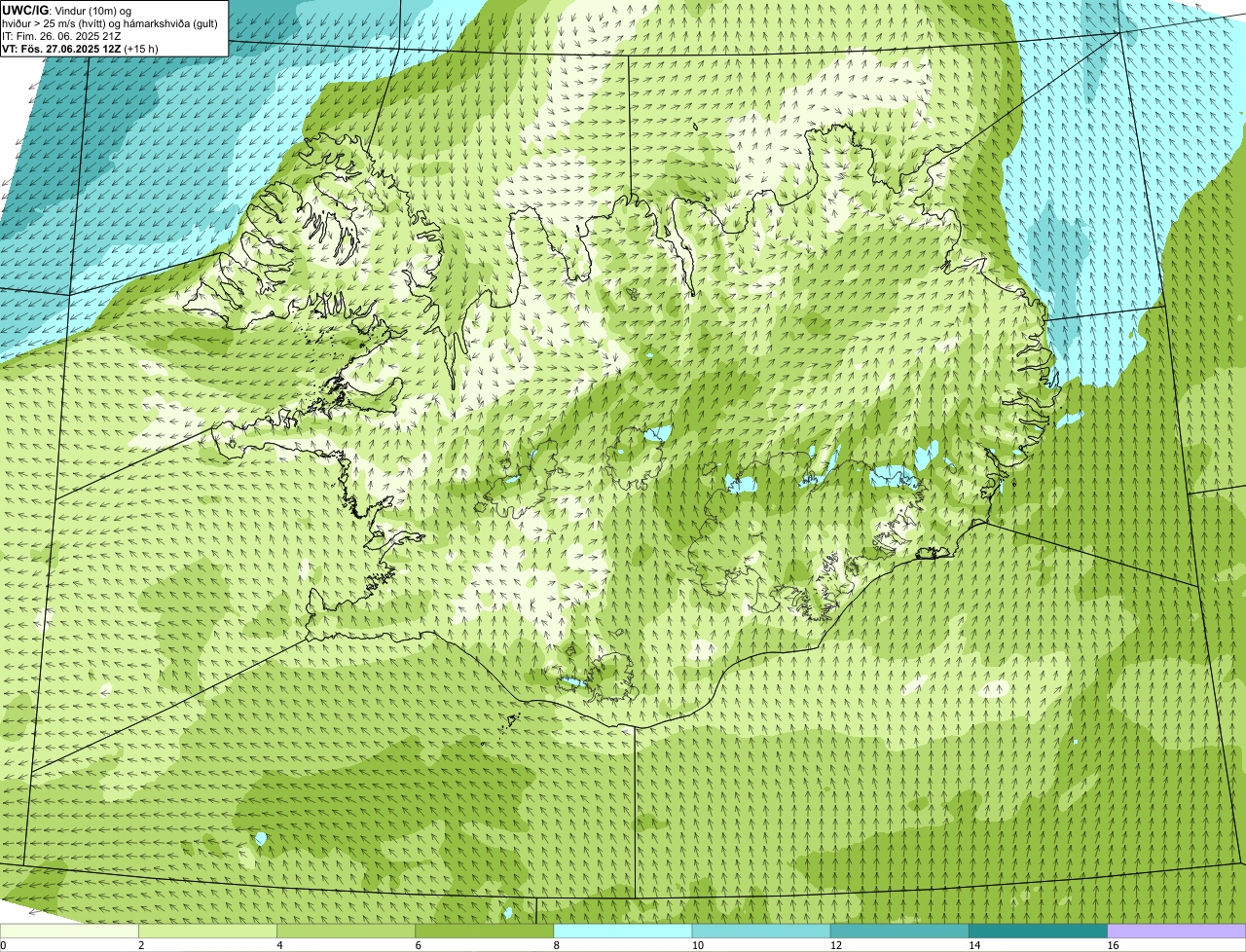Click the lavender legend swatch above 16 m/s

[1177, 932]
